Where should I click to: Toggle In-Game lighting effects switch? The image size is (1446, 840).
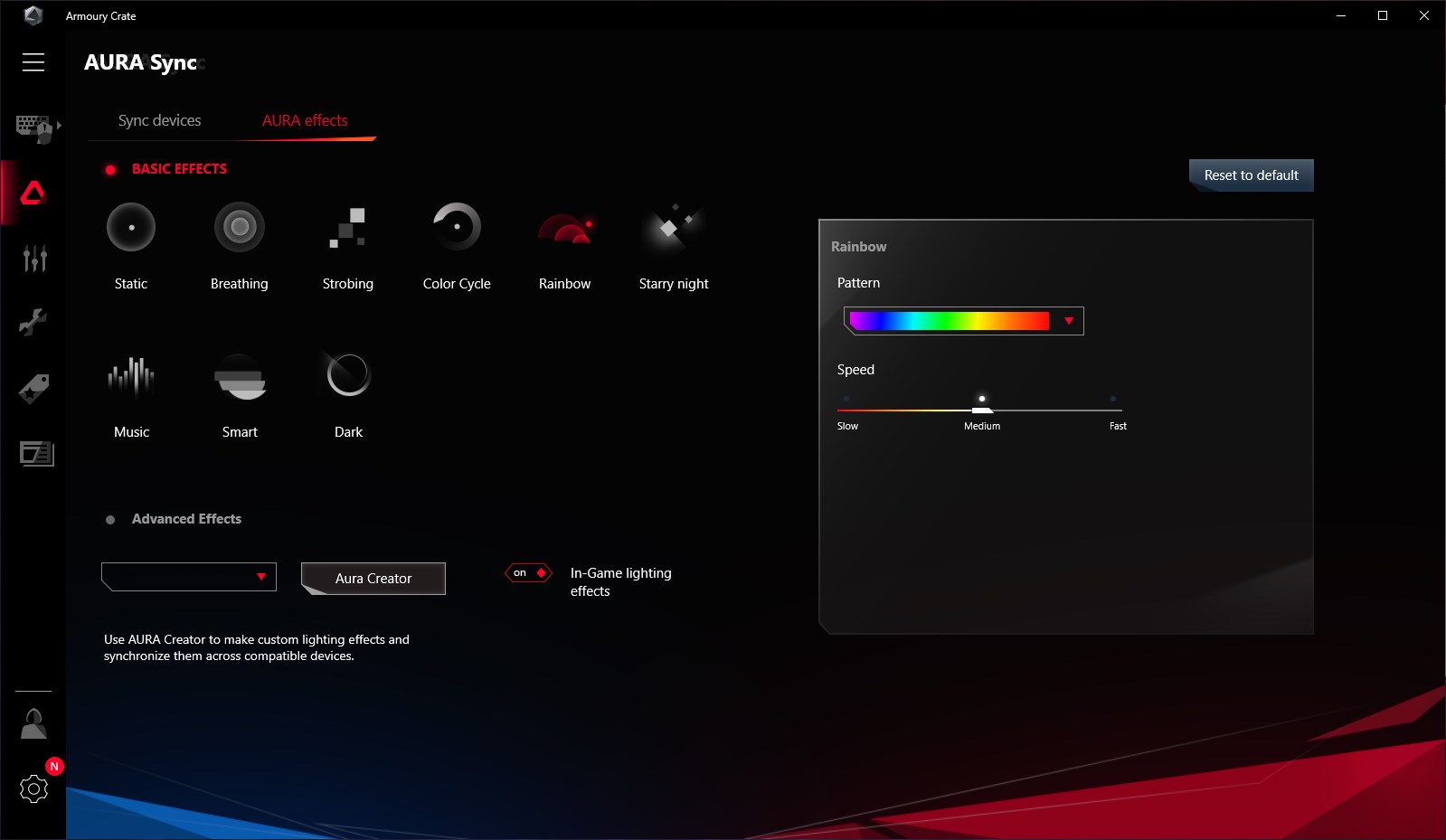[x=529, y=573]
